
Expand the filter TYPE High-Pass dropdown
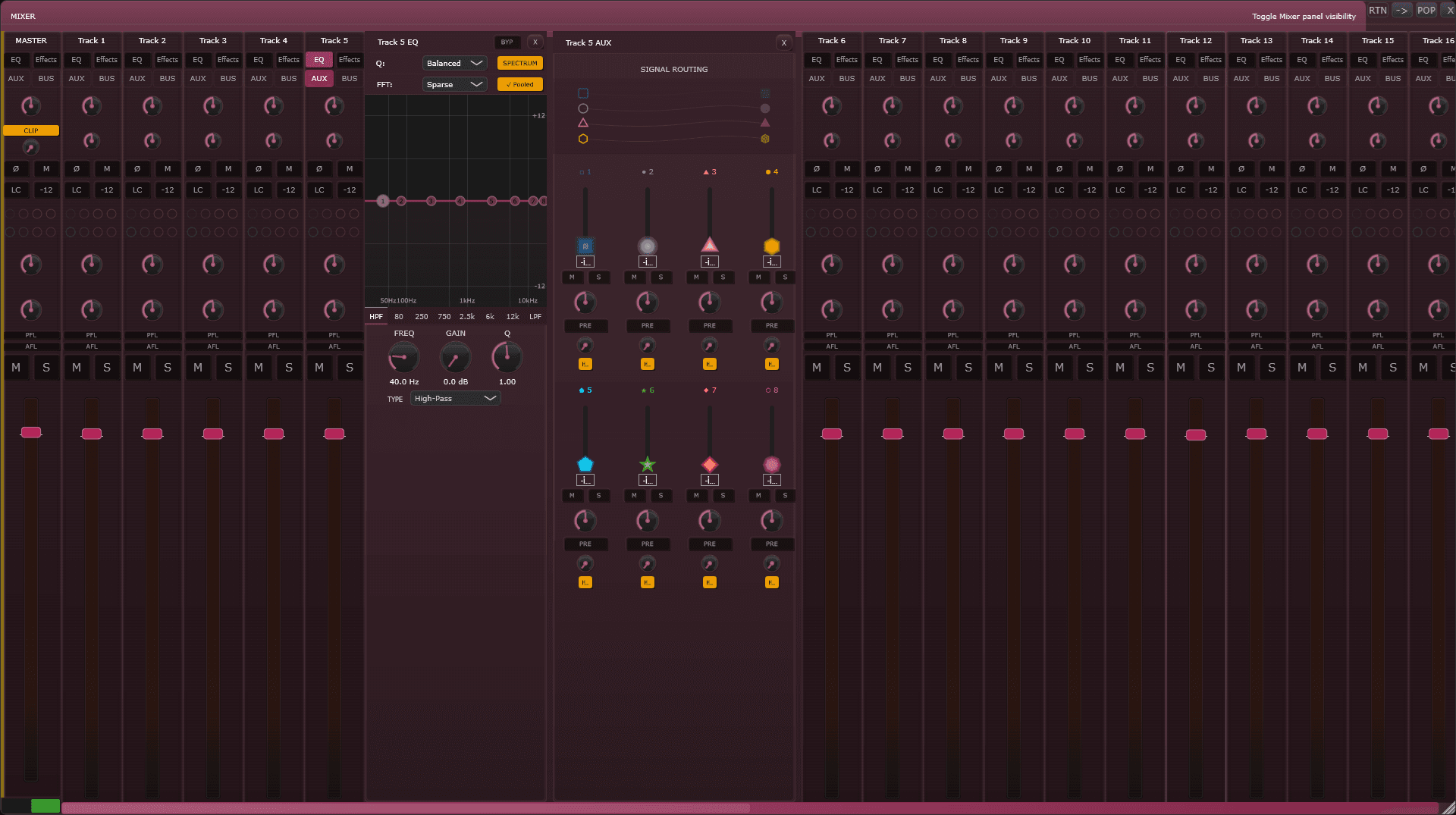[455, 398]
